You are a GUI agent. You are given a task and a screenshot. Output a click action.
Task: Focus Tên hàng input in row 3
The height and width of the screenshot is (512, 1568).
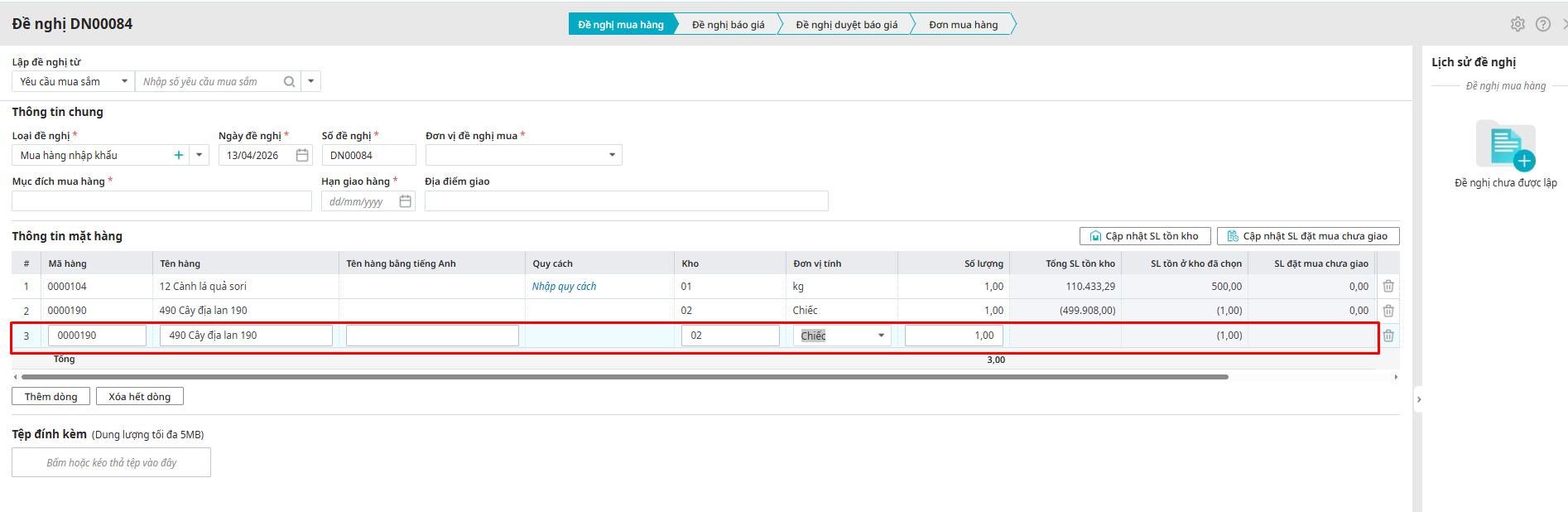click(246, 336)
